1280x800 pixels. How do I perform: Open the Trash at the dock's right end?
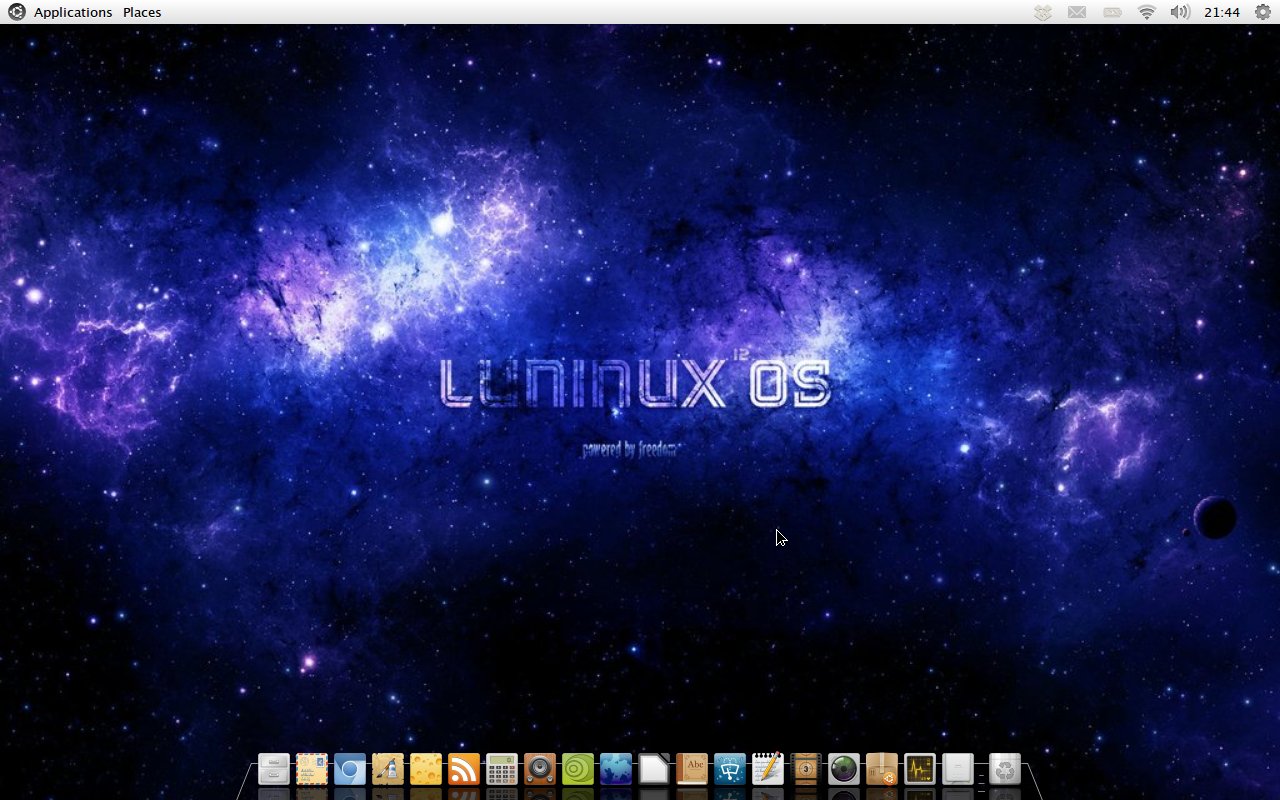[x=1005, y=770]
